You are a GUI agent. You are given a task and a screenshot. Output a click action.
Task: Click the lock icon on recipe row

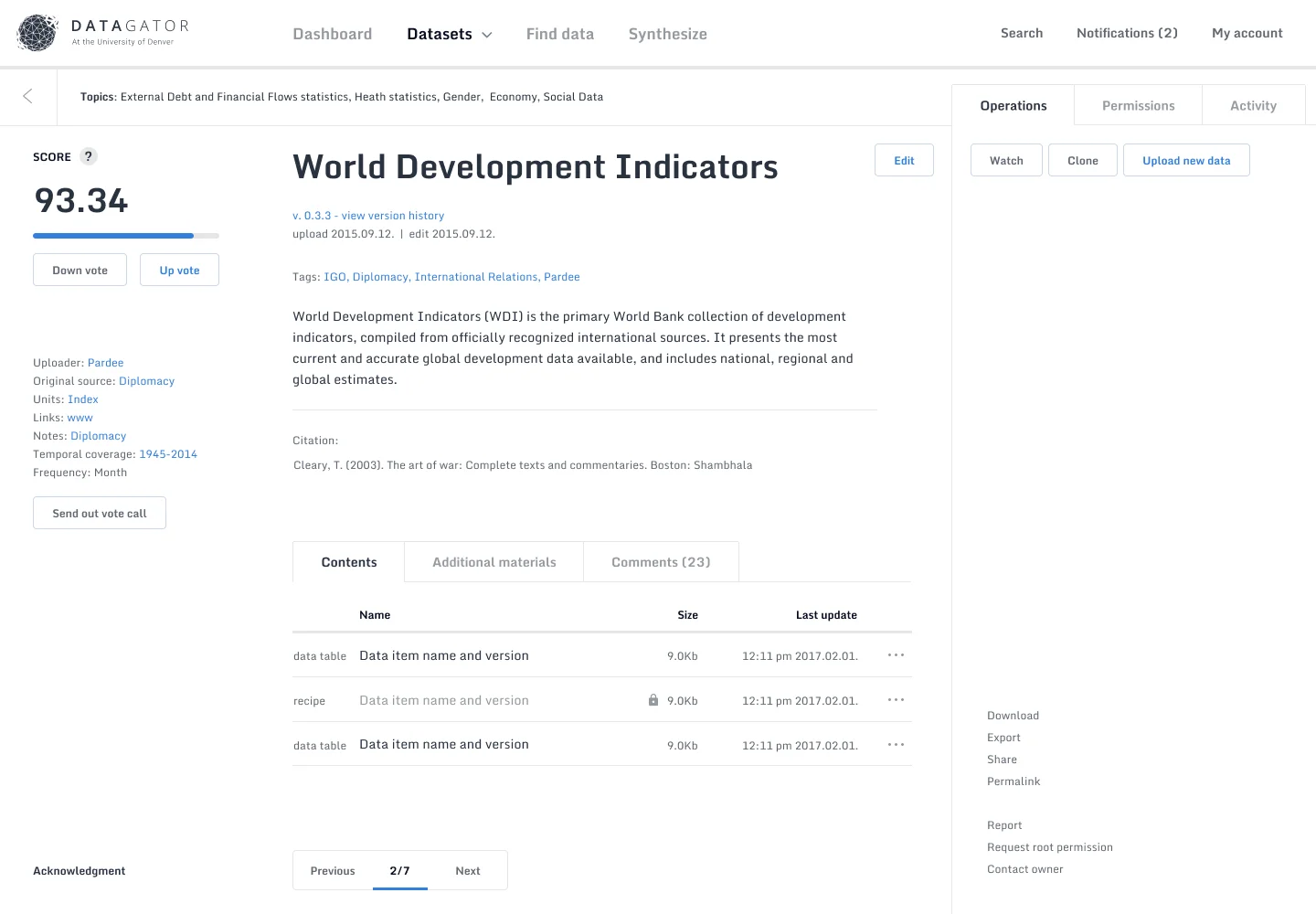click(x=653, y=700)
